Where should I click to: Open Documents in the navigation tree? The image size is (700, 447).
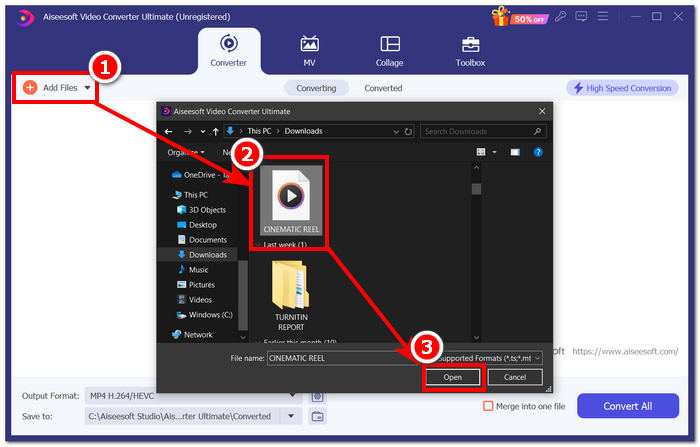click(202, 240)
